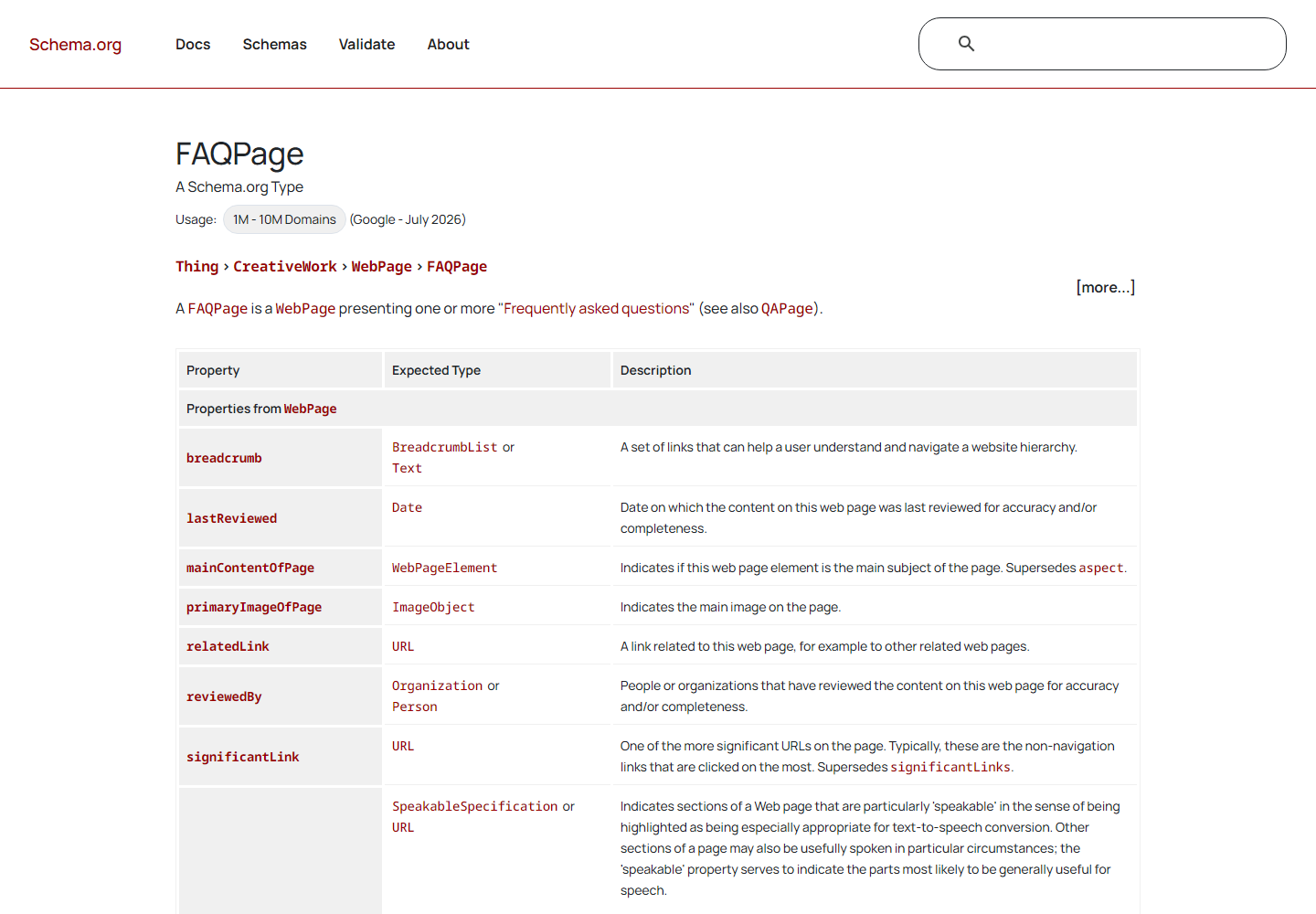Click the Text type in breadcrumb row
Image resolution: width=1316 pixels, height=914 pixels.
407,468
